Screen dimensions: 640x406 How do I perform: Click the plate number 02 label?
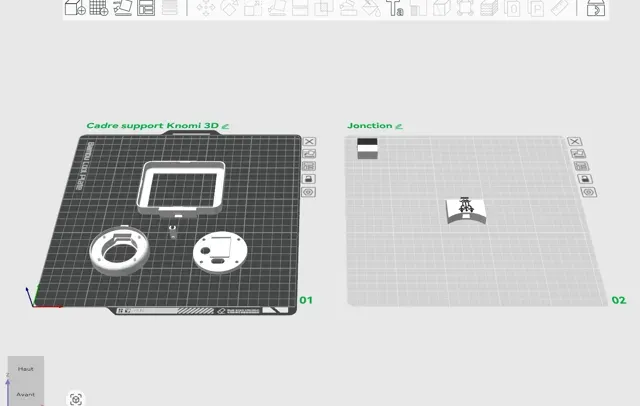pos(618,300)
